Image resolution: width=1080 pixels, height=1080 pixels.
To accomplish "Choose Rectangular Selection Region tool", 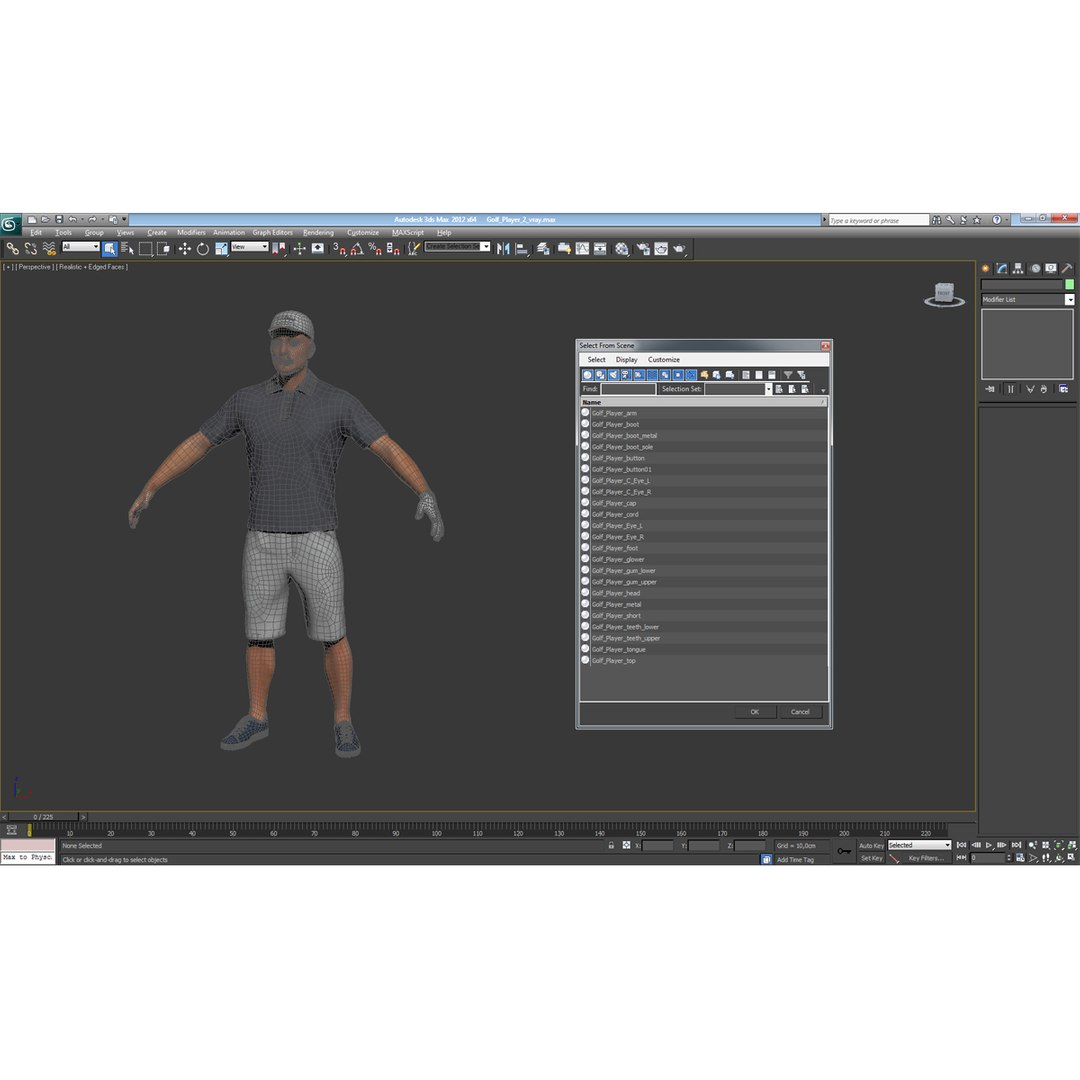I will pos(145,249).
